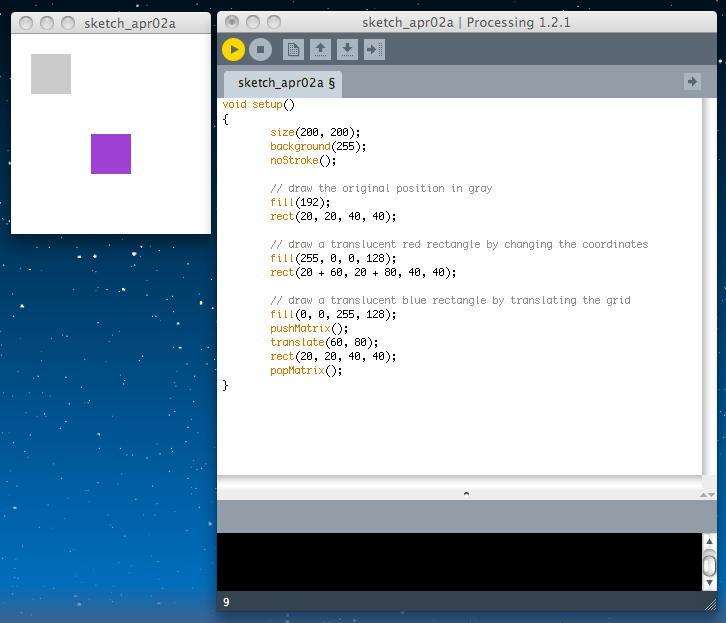The height and width of the screenshot is (623, 726).
Task: Click the window resize grip in the corner
Action: coord(710,604)
